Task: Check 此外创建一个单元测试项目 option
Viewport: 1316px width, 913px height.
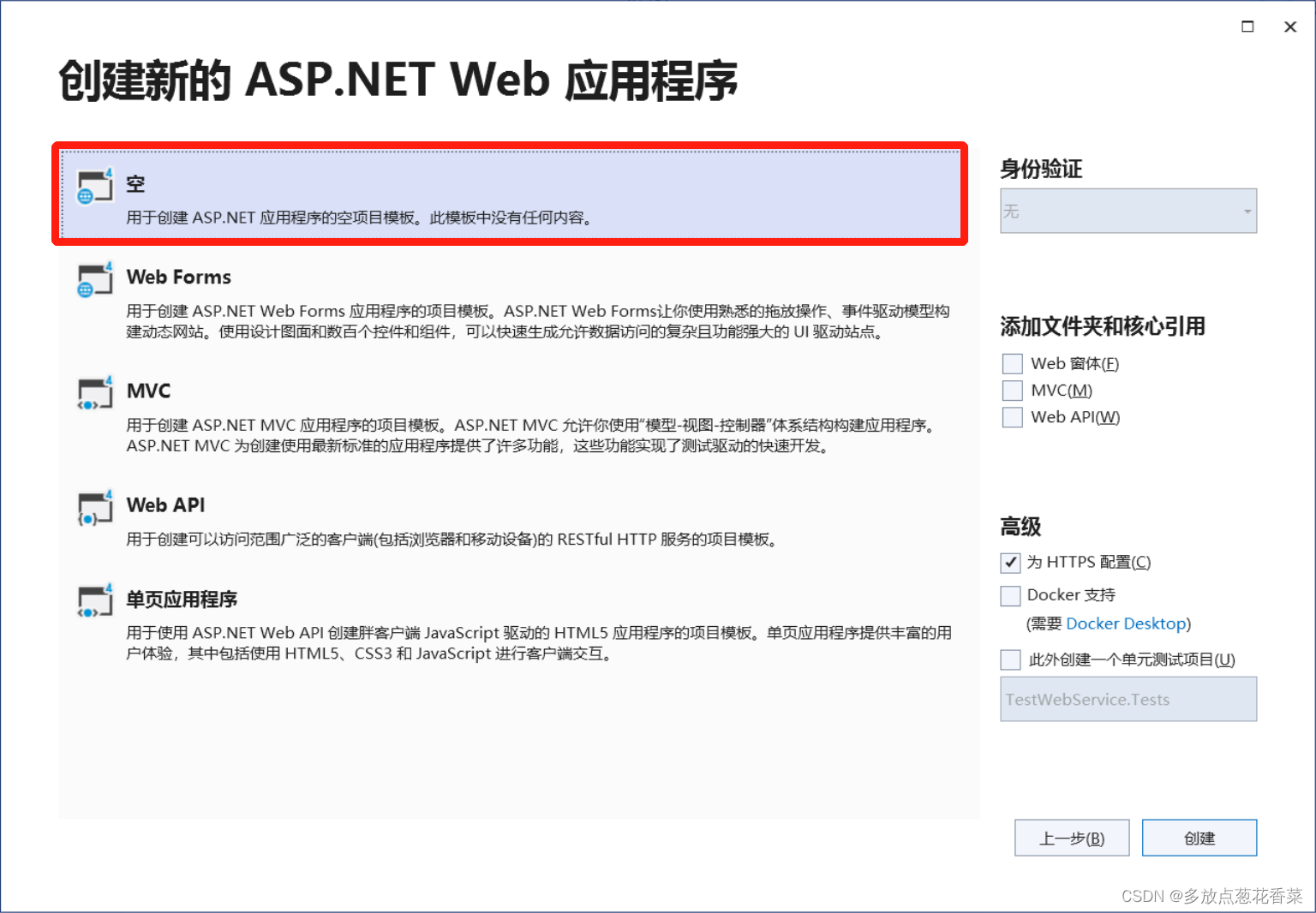Action: (1010, 659)
